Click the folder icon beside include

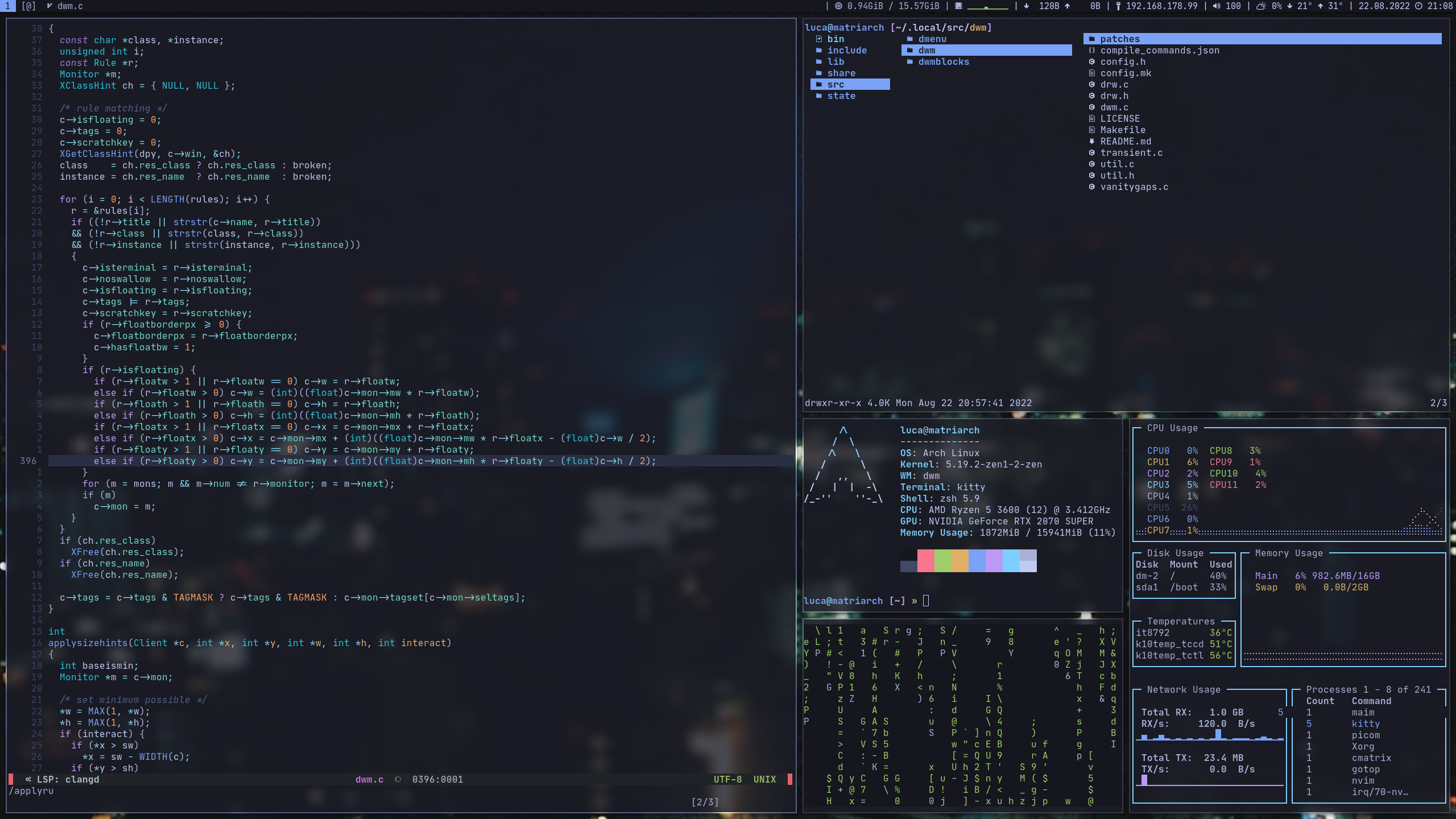coord(819,50)
